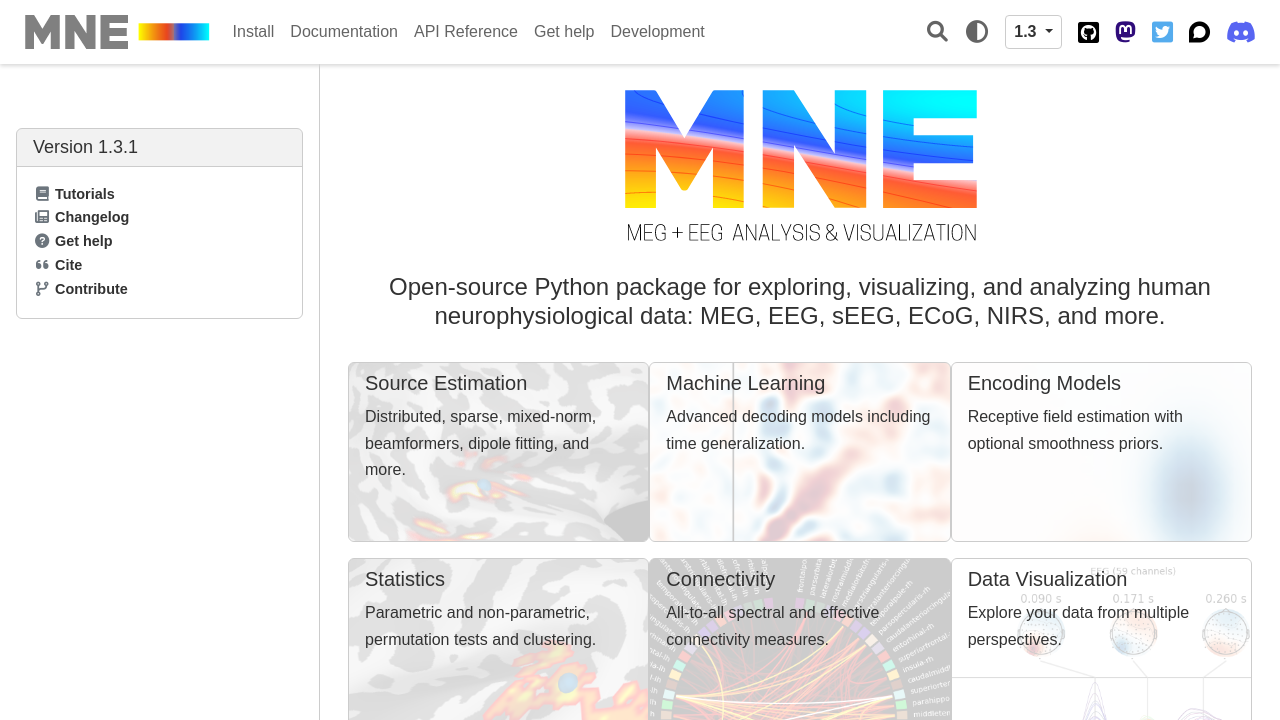Viewport: 1280px width, 720px height.
Task: Open the Mastodon icon link
Action: (1125, 32)
